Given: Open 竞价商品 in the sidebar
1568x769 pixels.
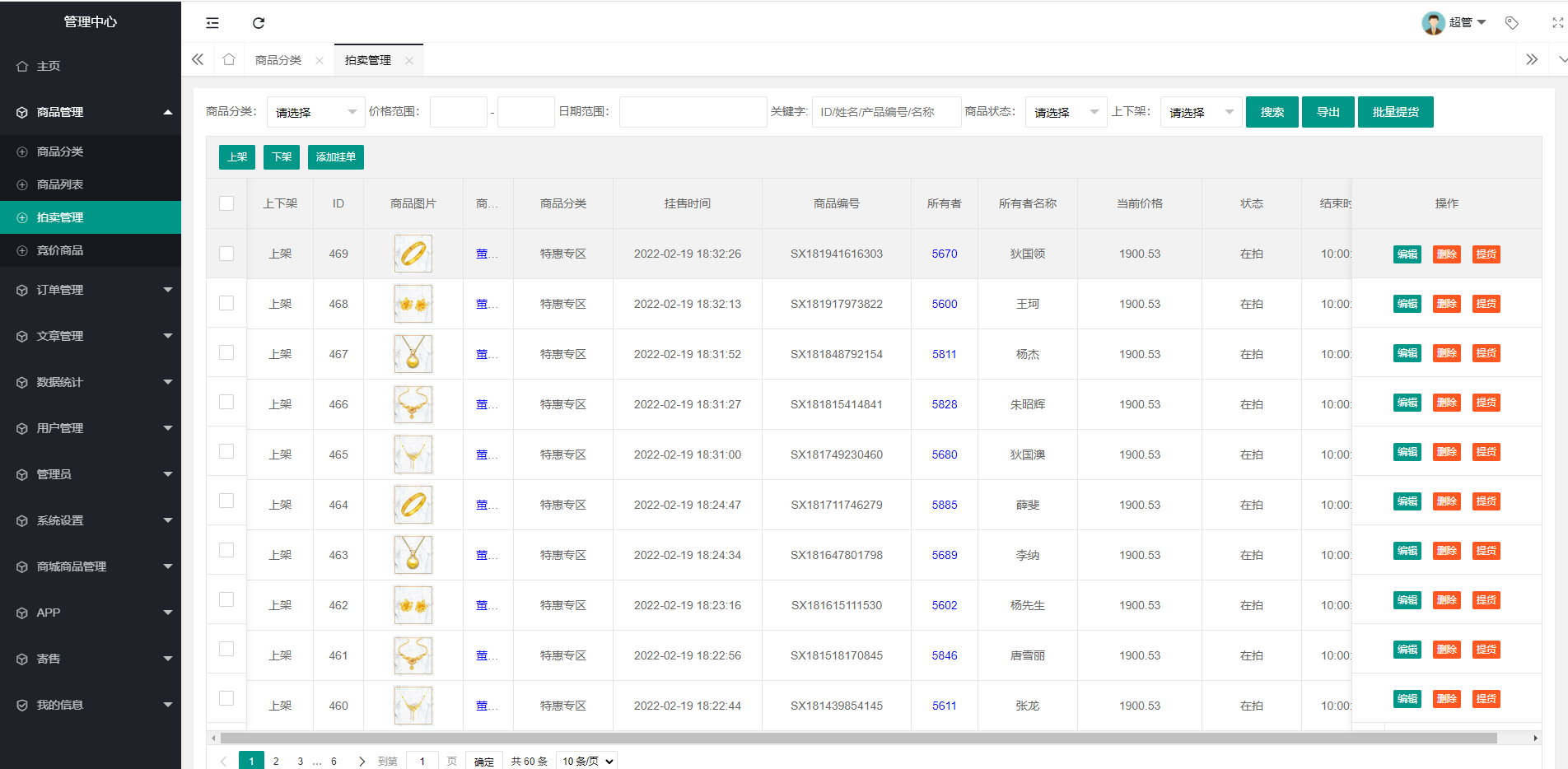Looking at the screenshot, I should pyautogui.click(x=60, y=250).
